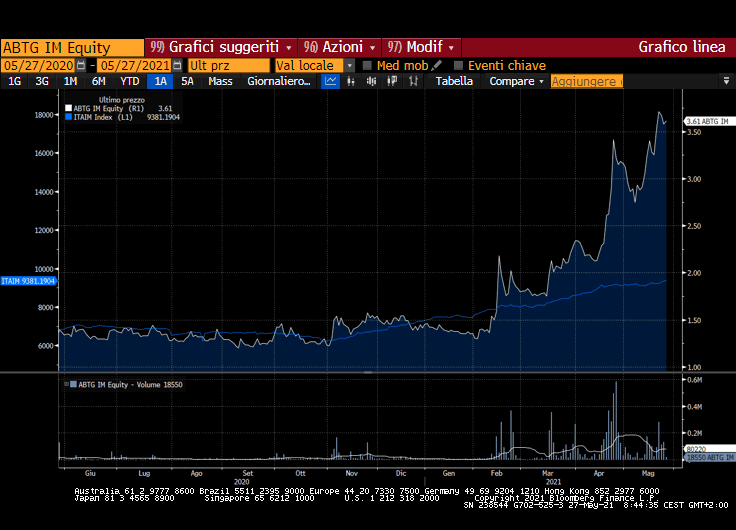Screen dimensions: 736x530
Task: Click the ITAIM Index blue legend marker
Action: [x=68, y=117]
